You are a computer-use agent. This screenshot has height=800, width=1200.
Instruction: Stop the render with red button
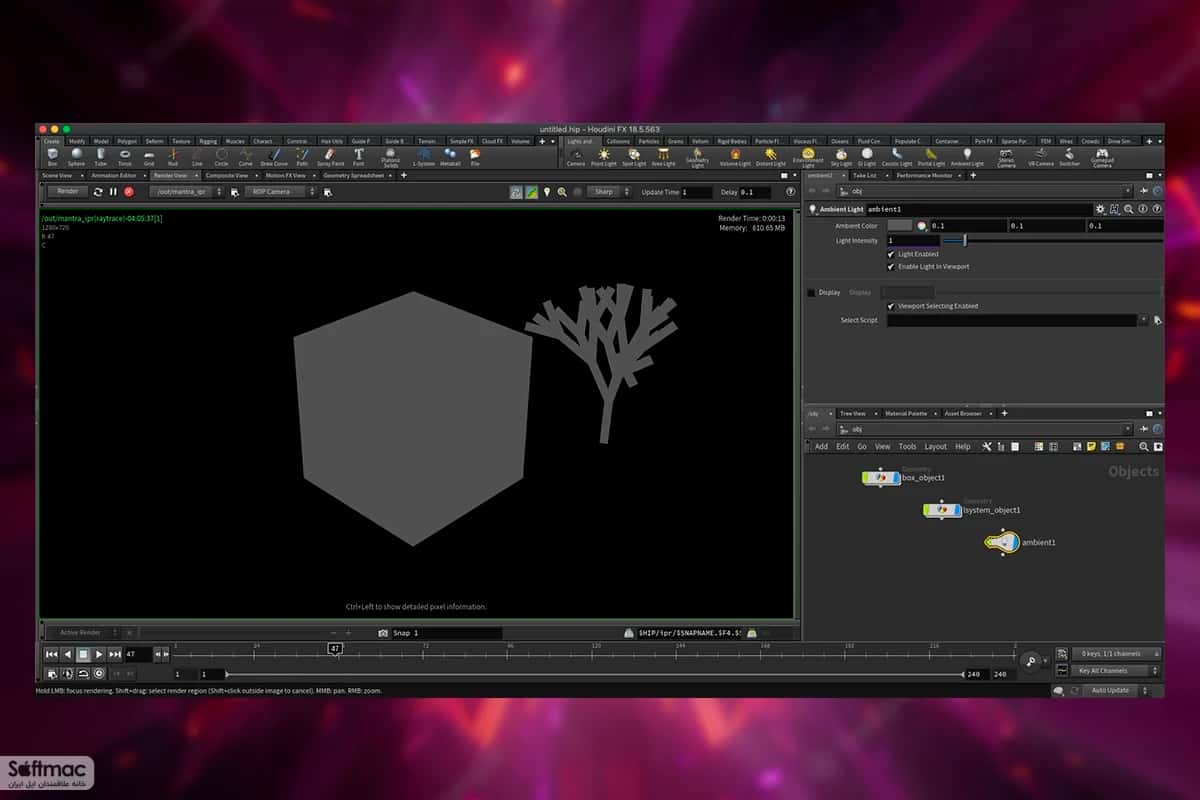[x=128, y=191]
